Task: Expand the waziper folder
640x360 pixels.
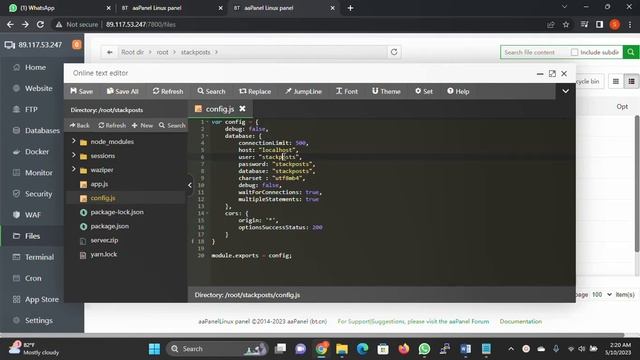Action: [x=73, y=169]
